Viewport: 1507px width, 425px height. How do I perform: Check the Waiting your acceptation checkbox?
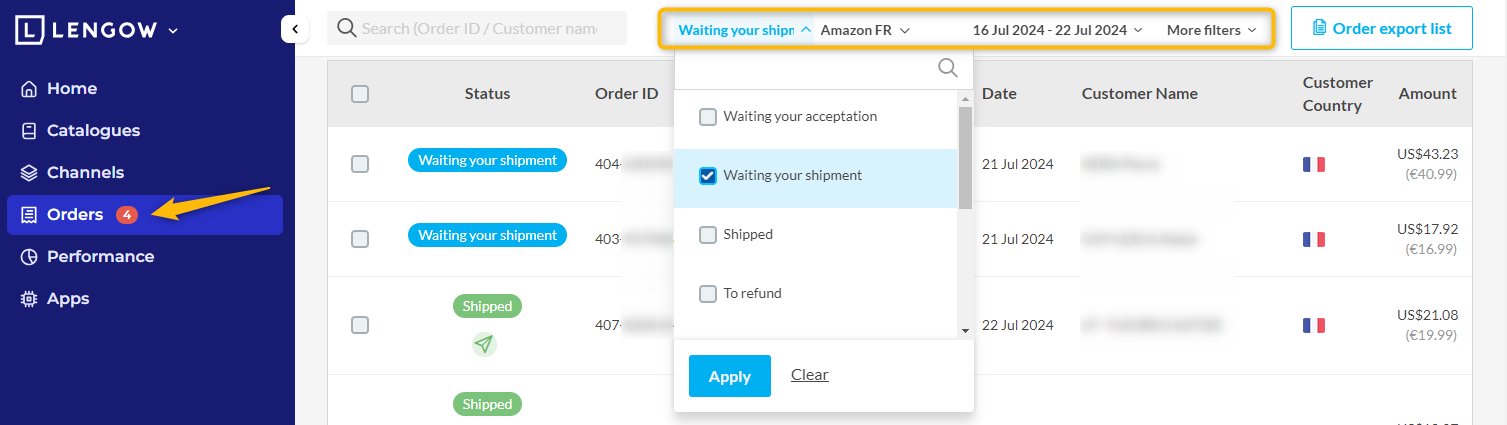(708, 117)
